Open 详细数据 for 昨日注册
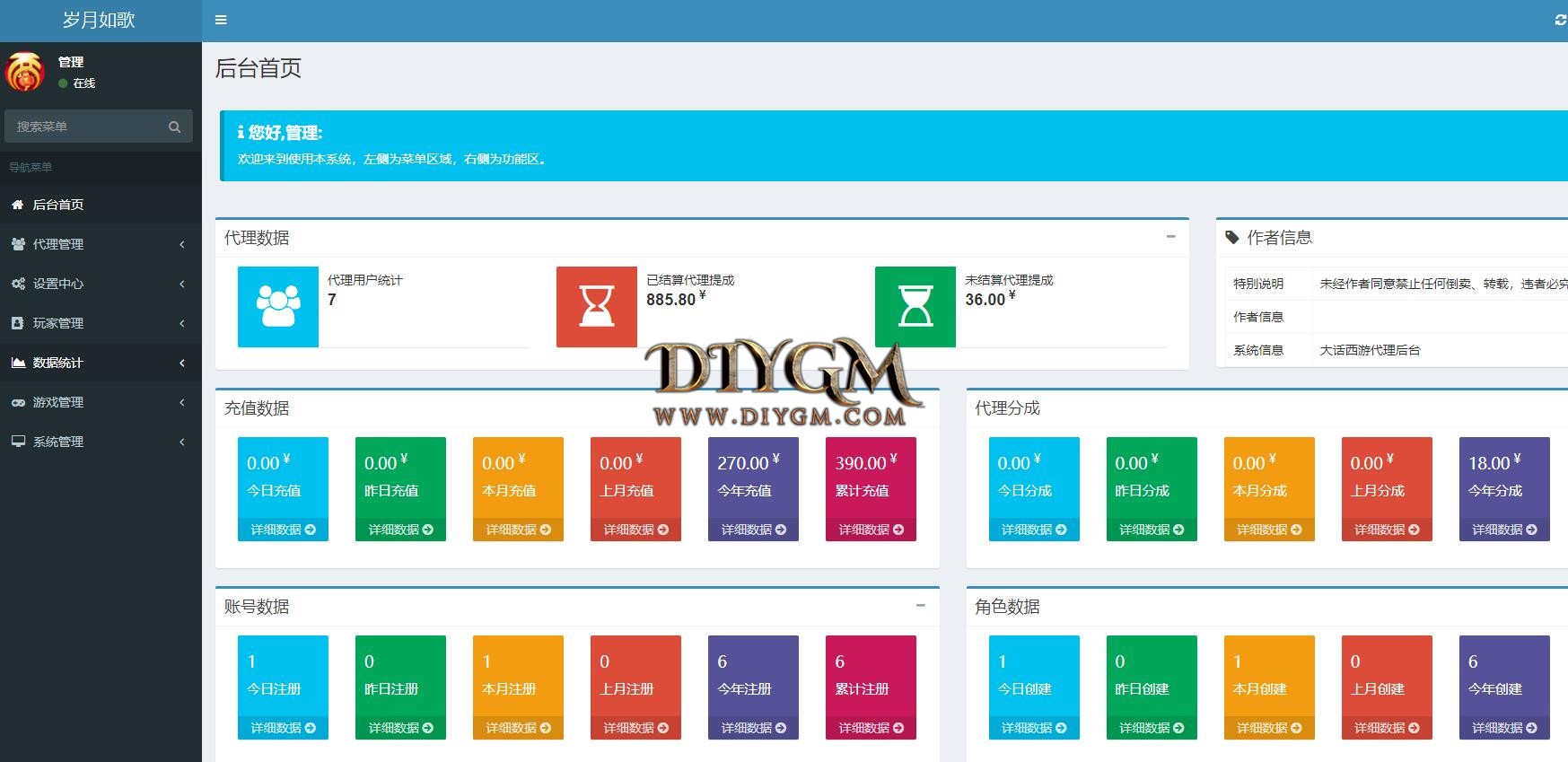1568x762 pixels. pos(400,728)
